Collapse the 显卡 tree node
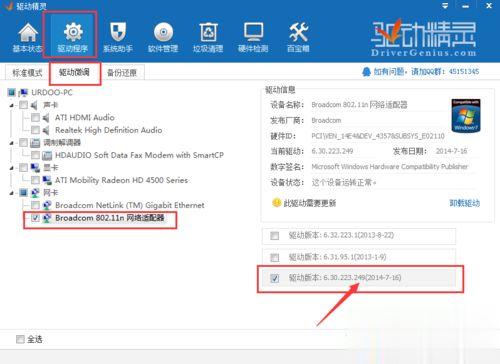Image resolution: width=500 pixels, height=364 pixels. pyautogui.click(x=12, y=168)
